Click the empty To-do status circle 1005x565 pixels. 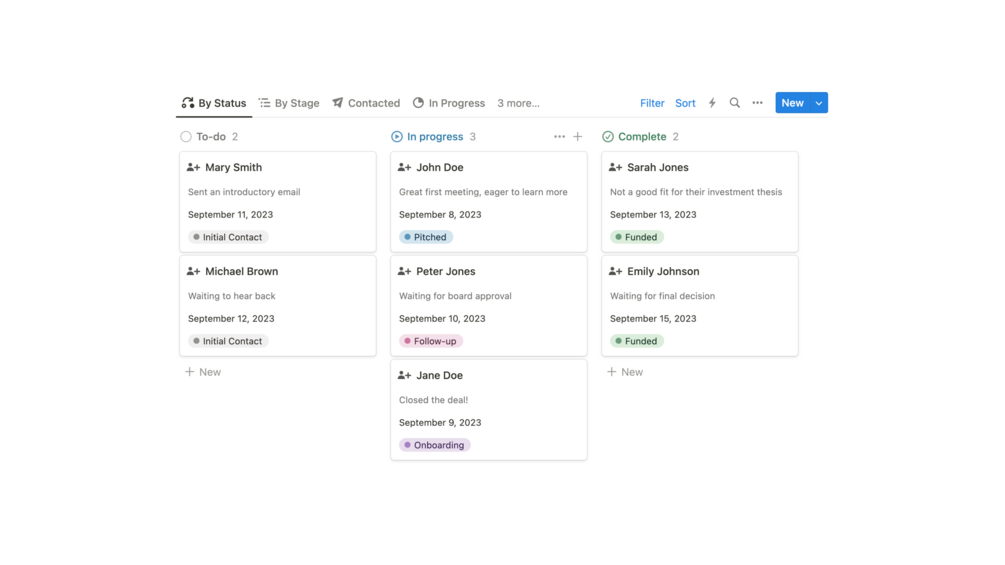186,136
